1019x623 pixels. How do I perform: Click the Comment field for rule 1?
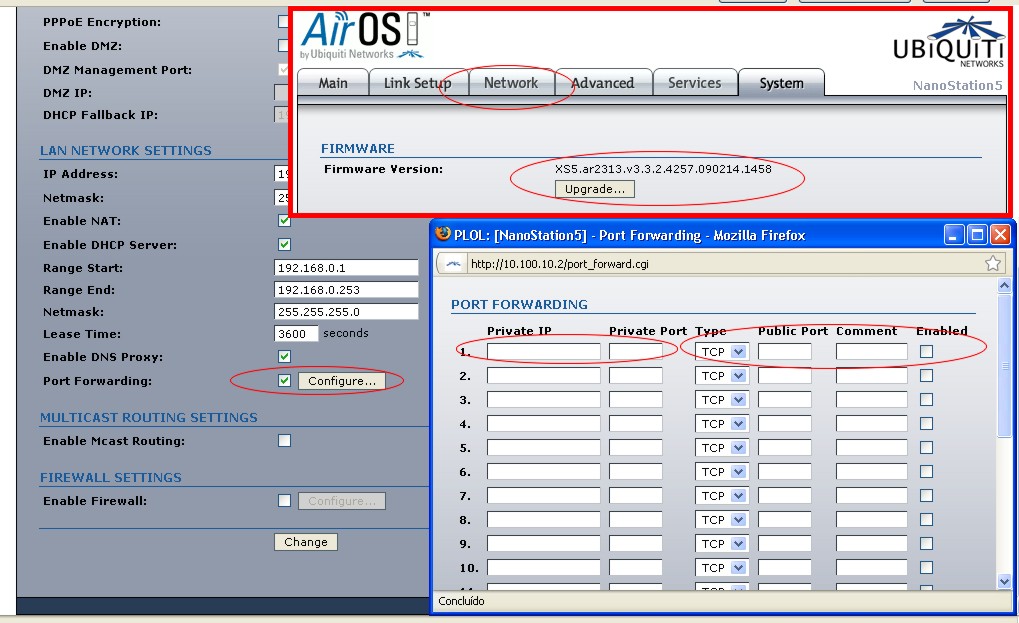coord(871,351)
